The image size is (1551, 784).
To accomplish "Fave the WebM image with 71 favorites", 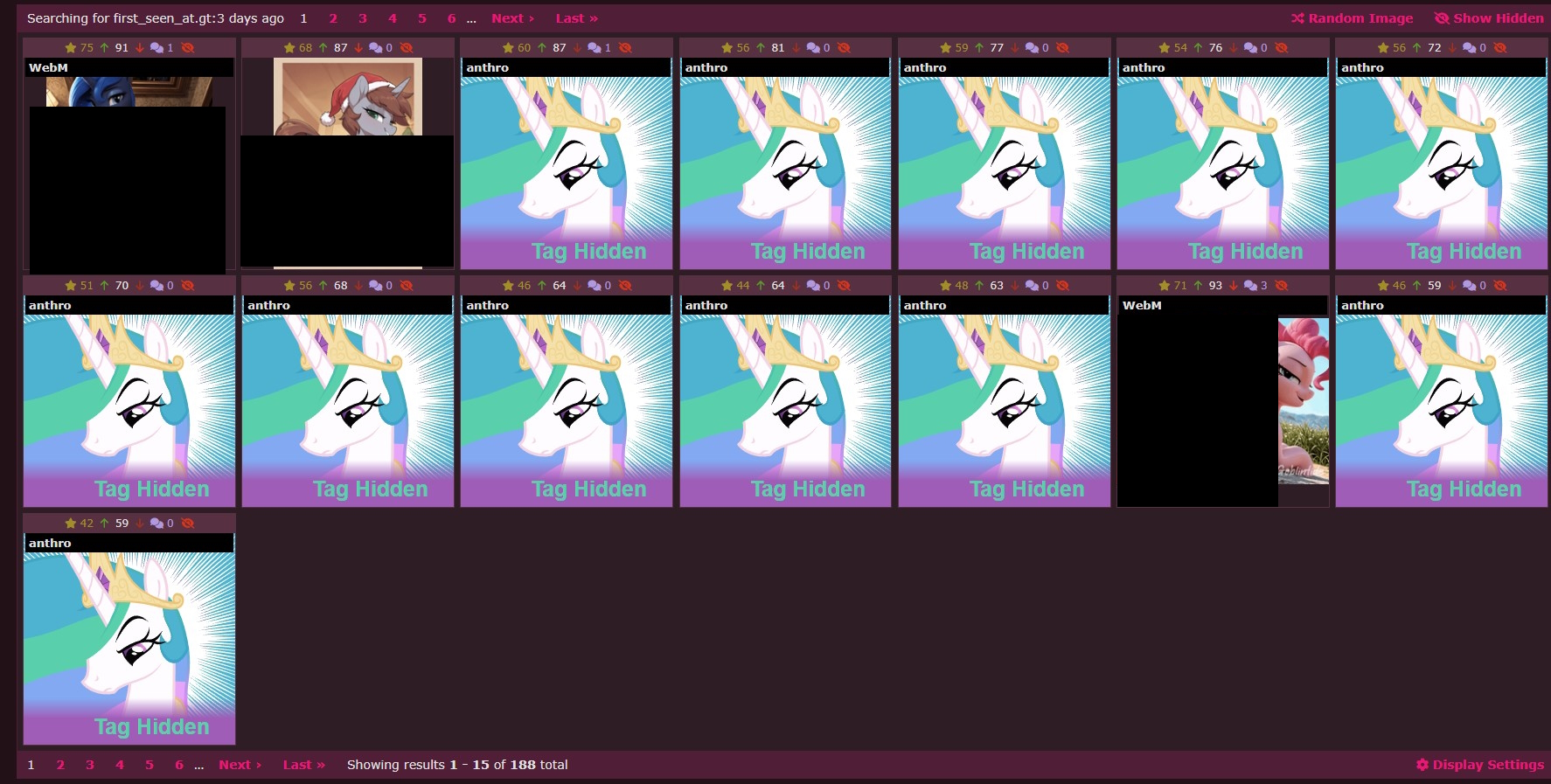I will 1165,286.
